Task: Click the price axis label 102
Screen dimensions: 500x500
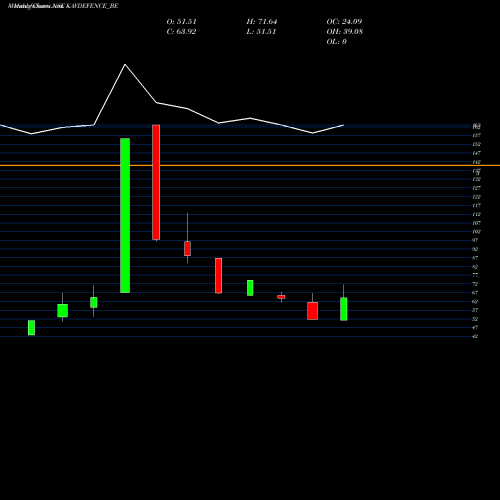Action: pyautogui.click(x=476, y=232)
